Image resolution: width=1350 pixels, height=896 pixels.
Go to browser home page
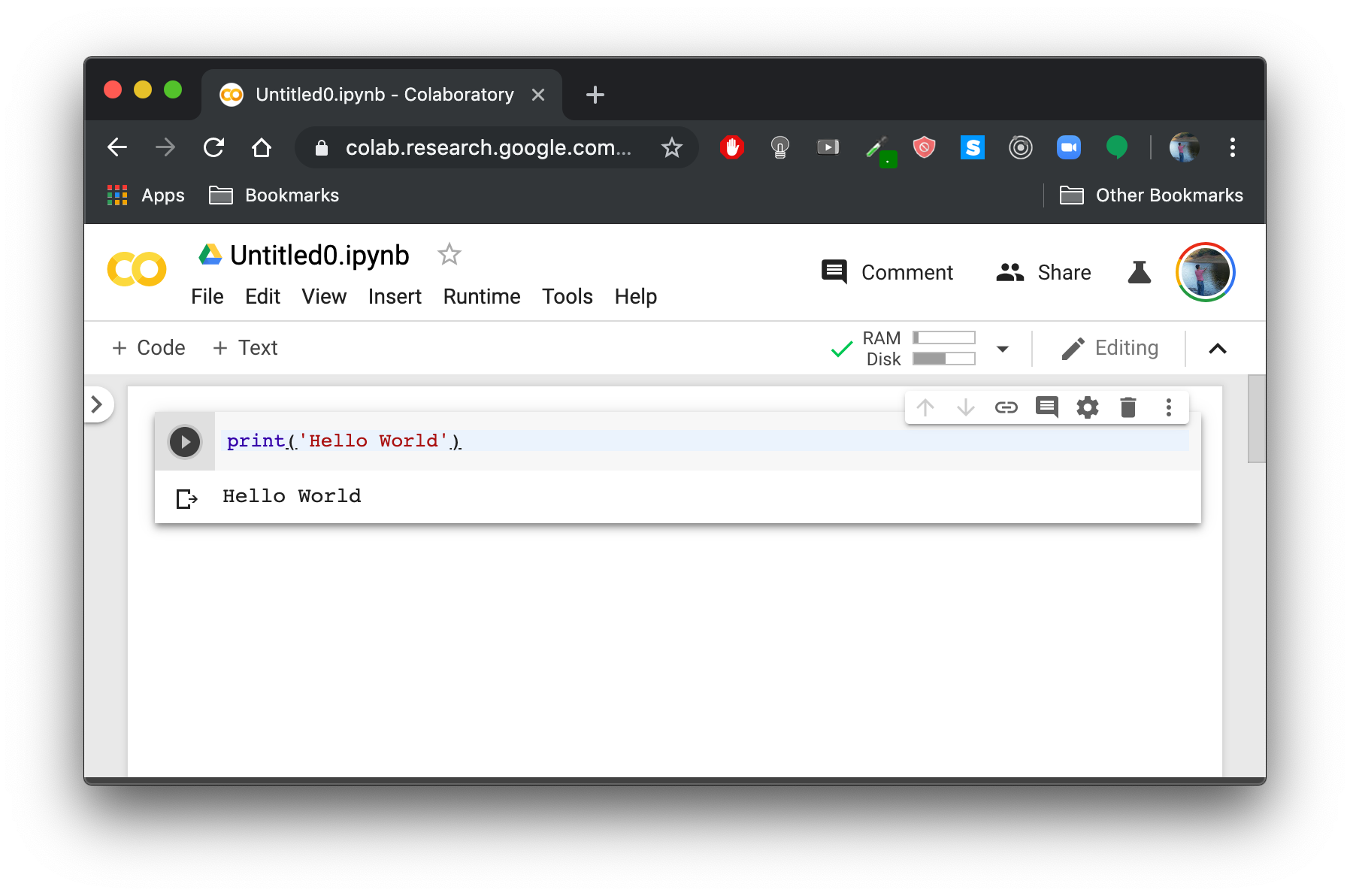tap(262, 147)
